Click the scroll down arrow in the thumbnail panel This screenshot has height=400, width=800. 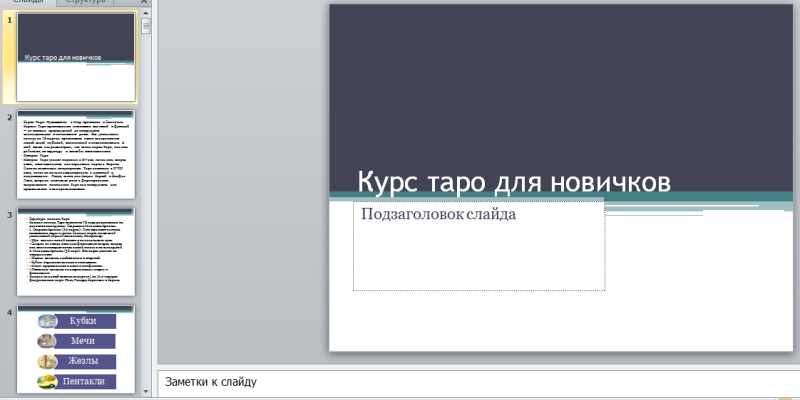tap(147, 391)
